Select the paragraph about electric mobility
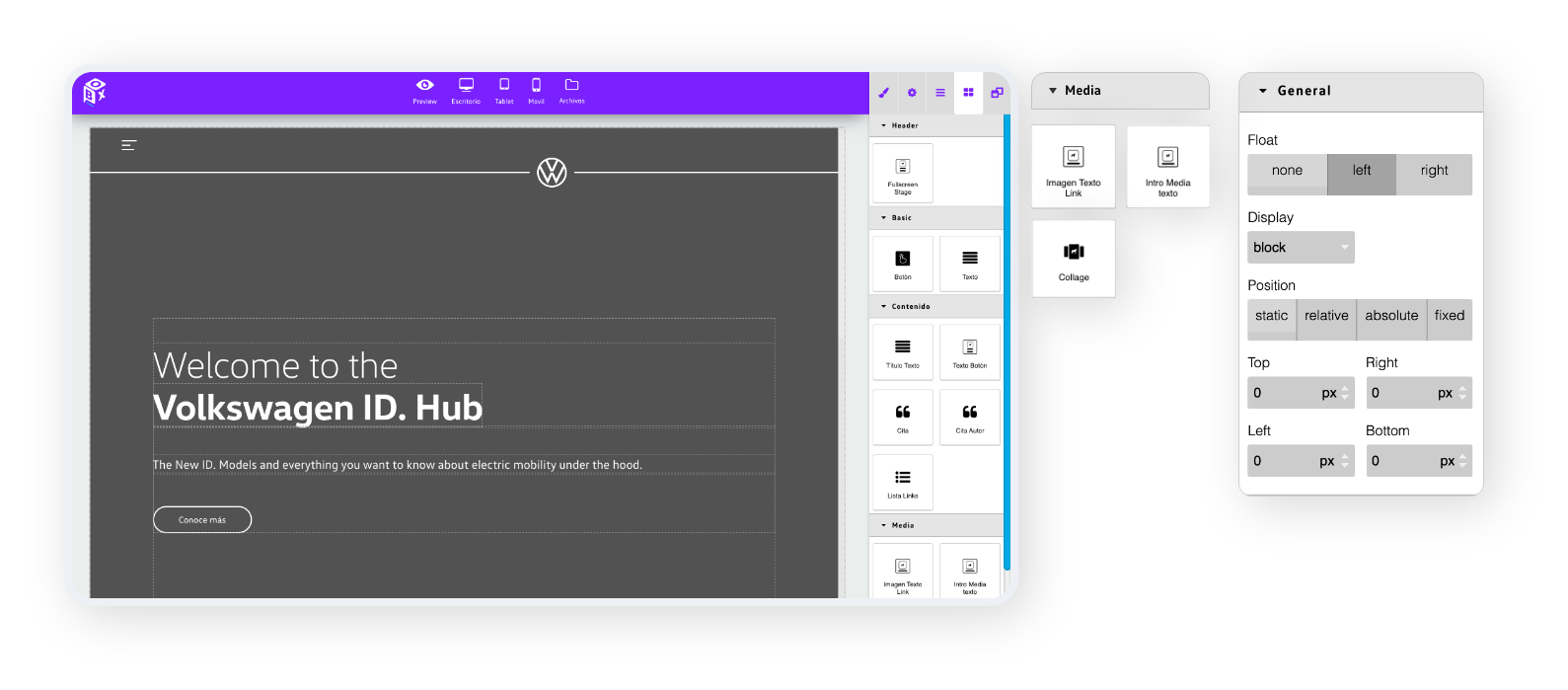The width and height of the screenshot is (1568, 690). click(398, 465)
